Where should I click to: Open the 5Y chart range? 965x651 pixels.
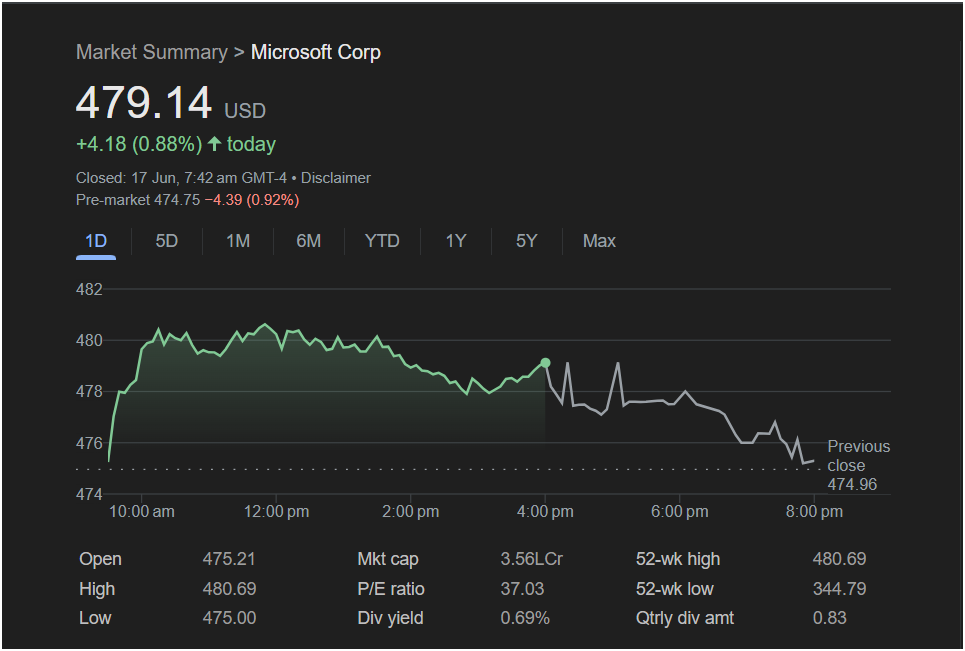[x=526, y=241]
